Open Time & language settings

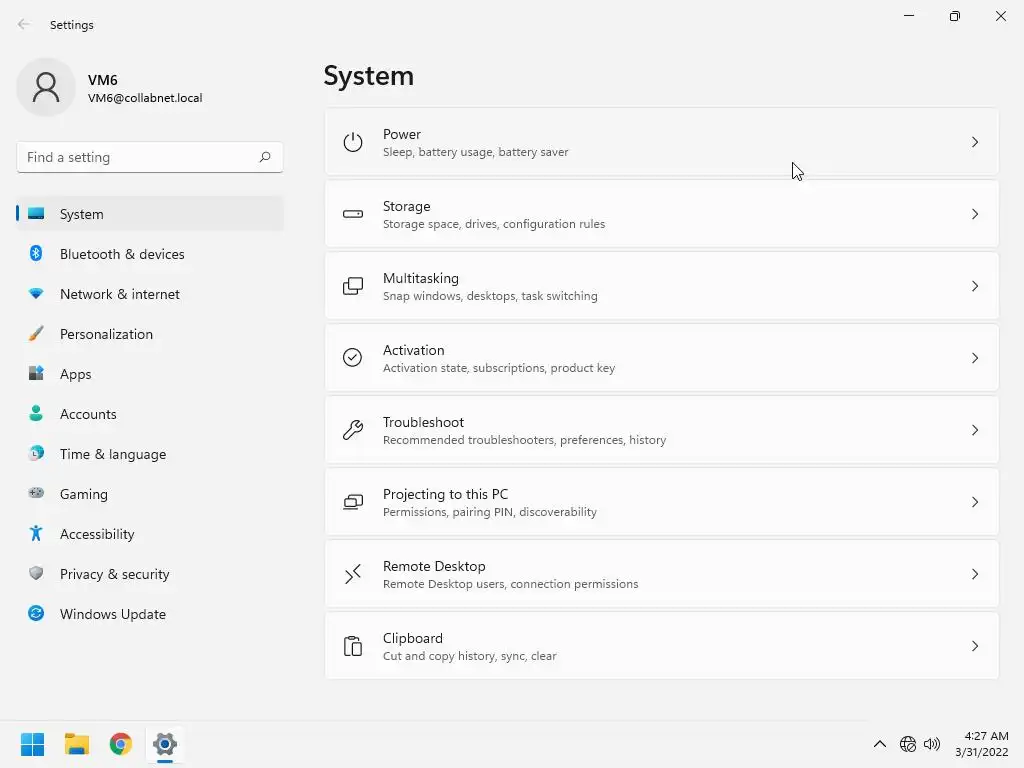150,454
